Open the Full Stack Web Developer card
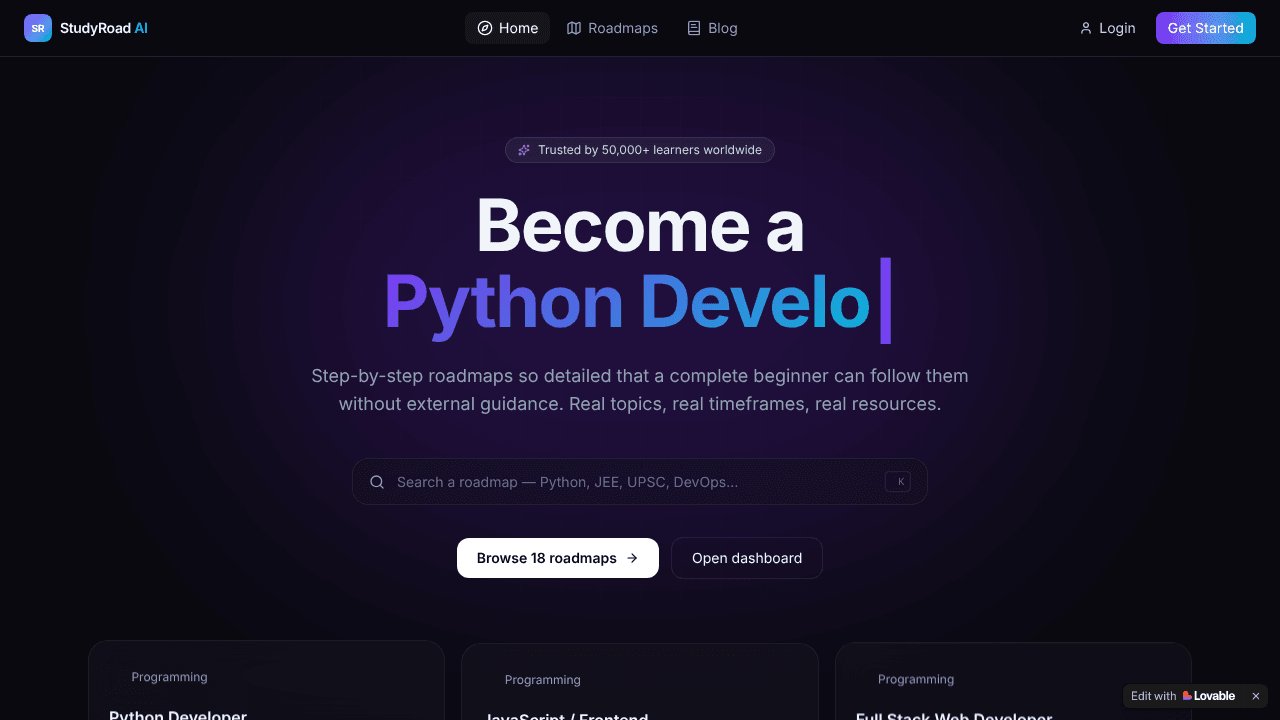Screen dimensions: 1280x720 (1013, 681)
